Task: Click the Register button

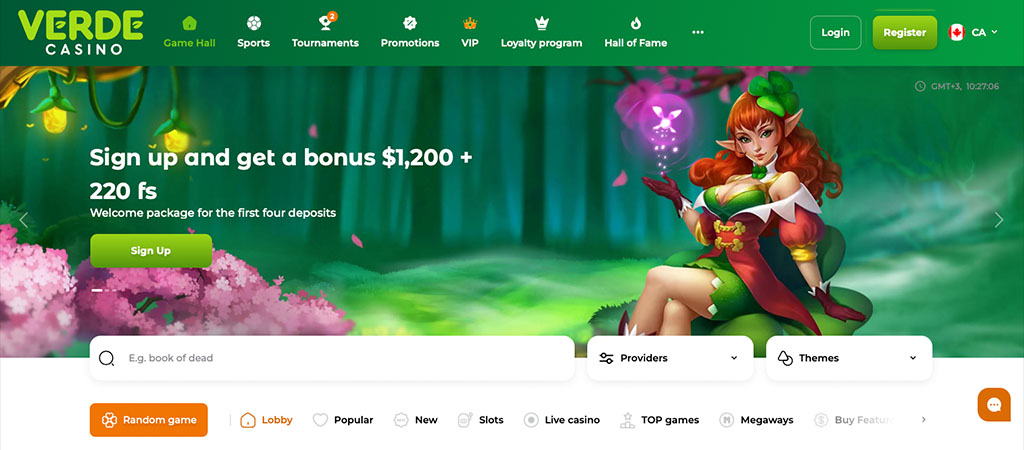Action: coord(904,33)
